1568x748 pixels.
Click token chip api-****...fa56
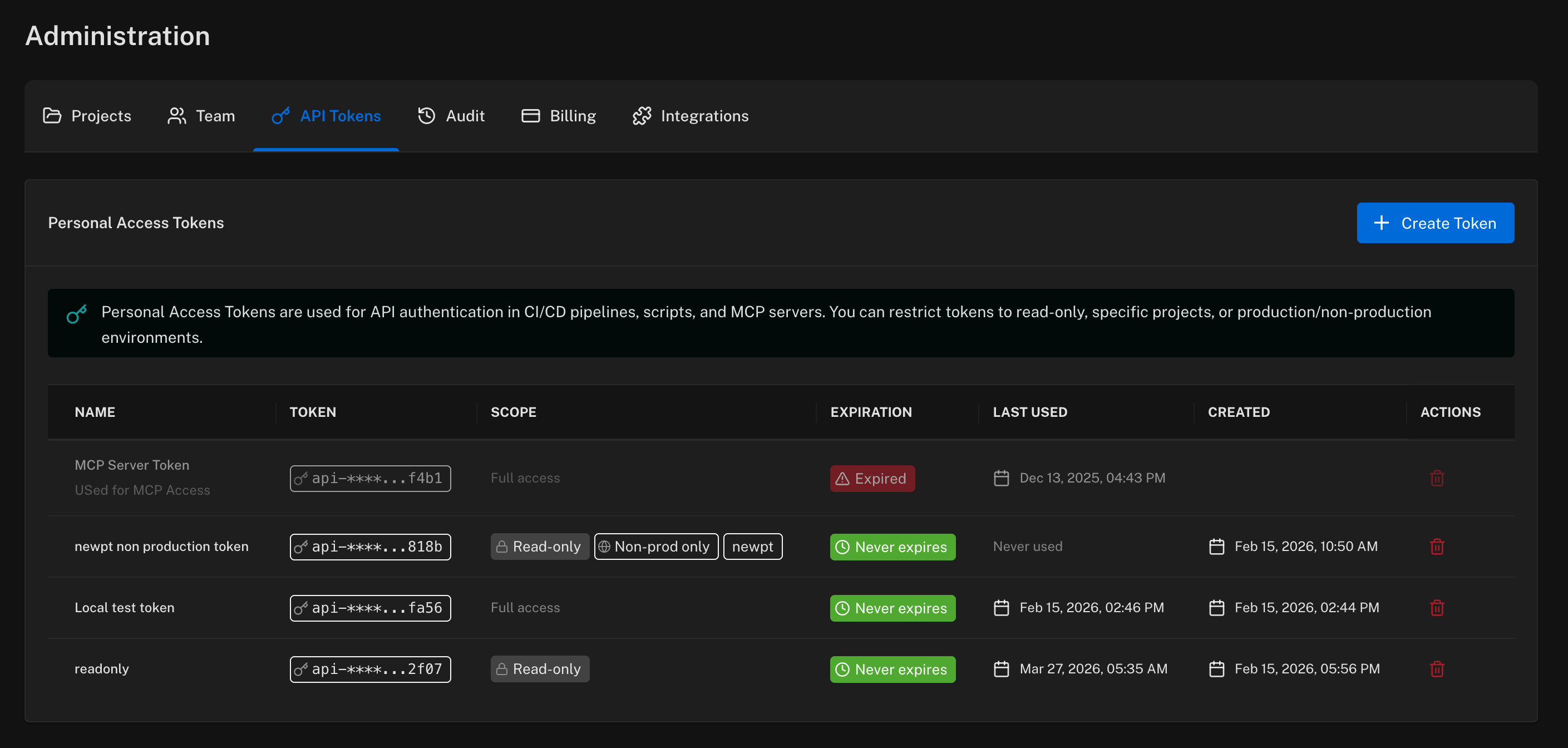(370, 608)
